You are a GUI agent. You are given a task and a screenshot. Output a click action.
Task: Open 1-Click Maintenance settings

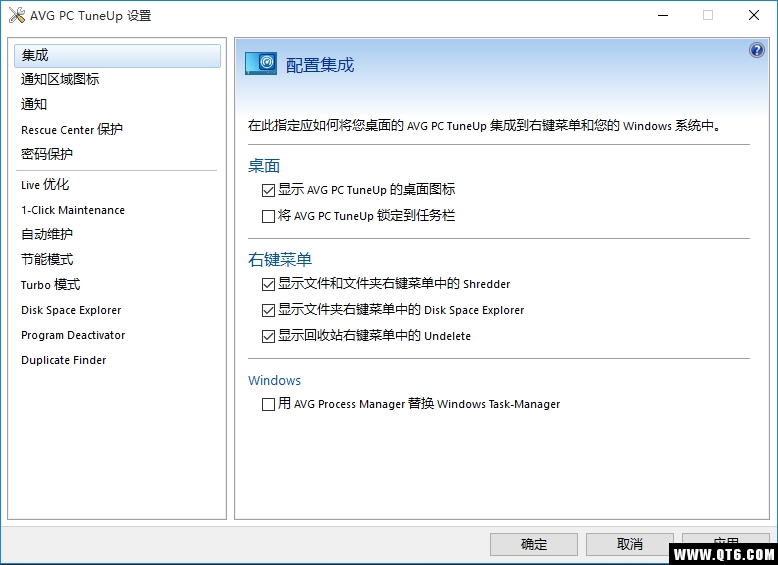[x=73, y=210]
